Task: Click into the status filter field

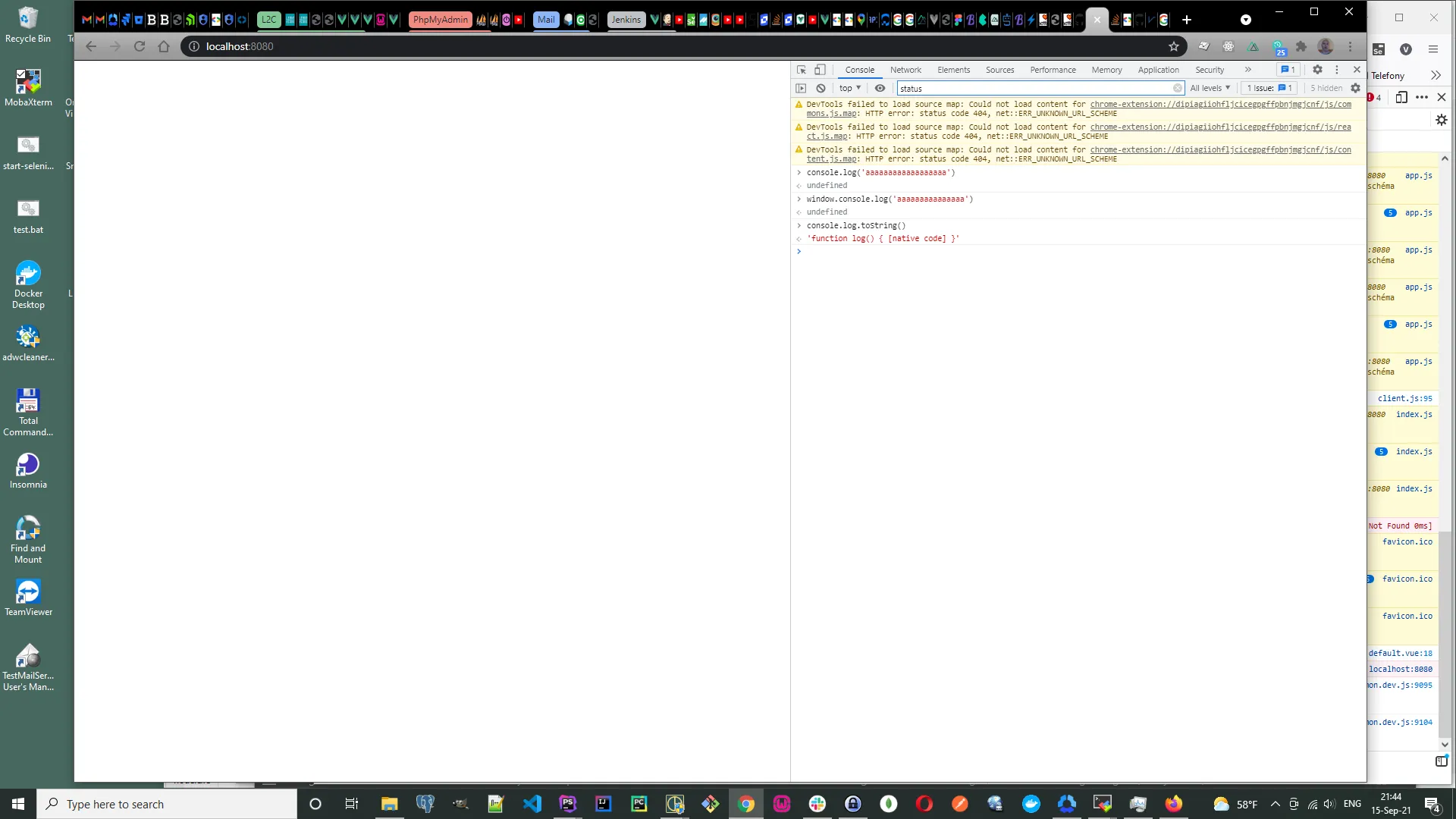Action: coord(1031,88)
